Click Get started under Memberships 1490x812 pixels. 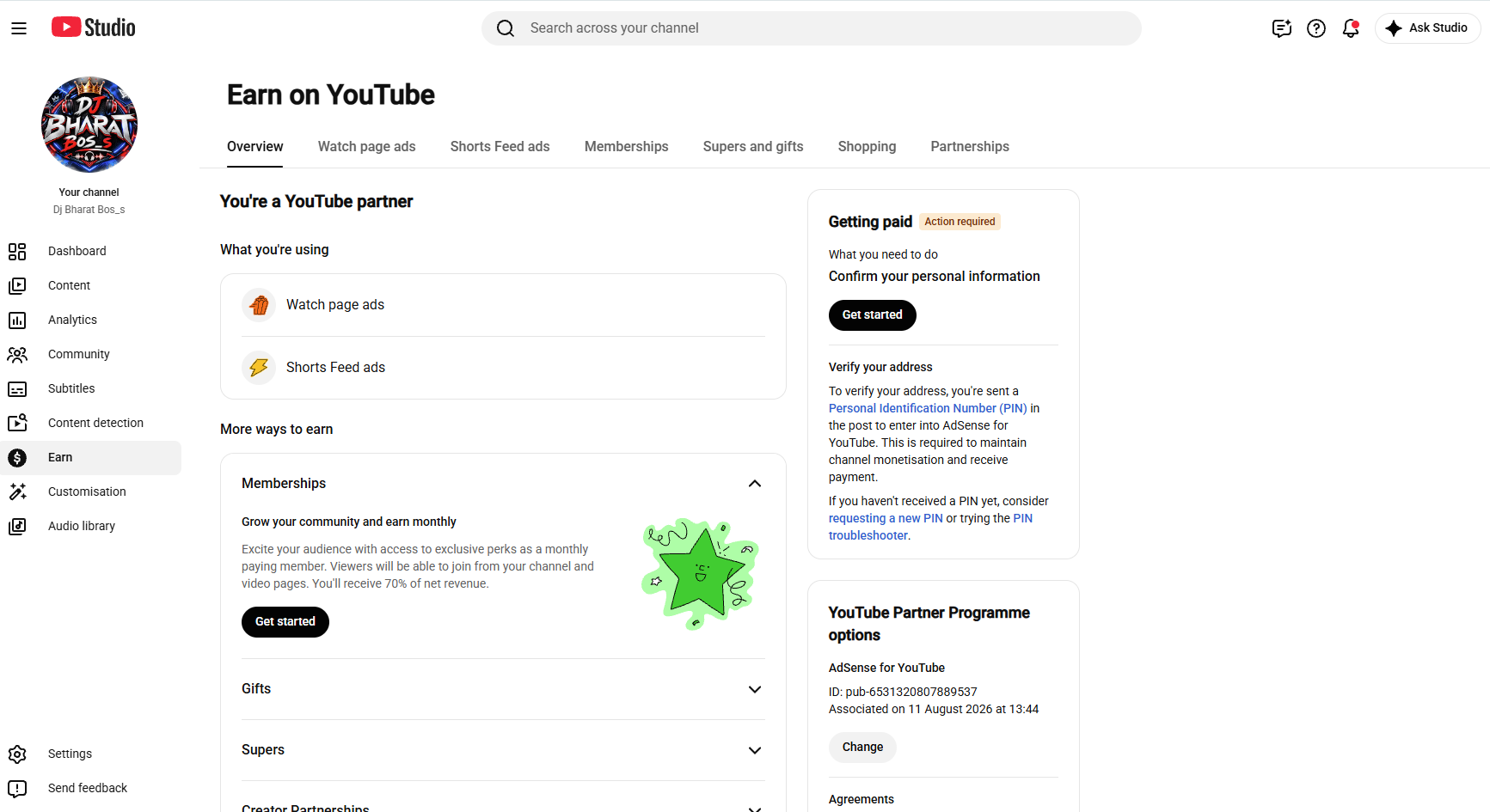[285, 622]
